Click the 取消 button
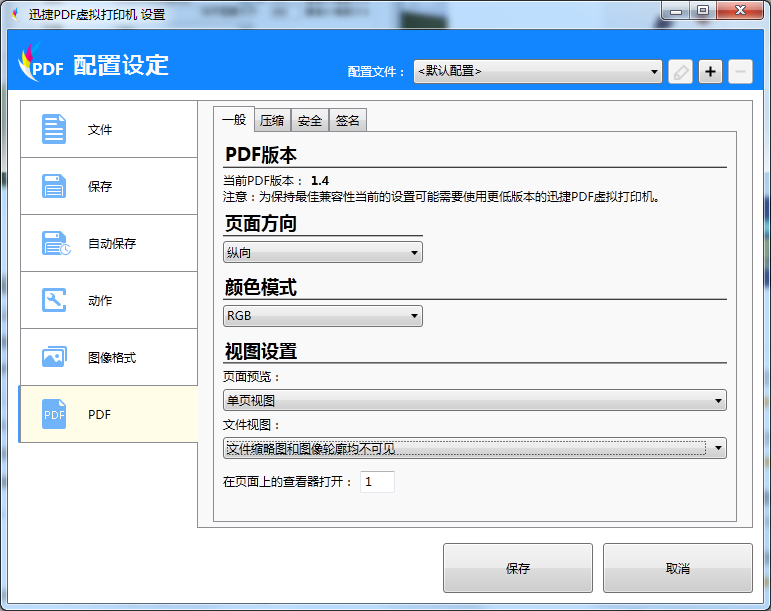 [x=678, y=568]
